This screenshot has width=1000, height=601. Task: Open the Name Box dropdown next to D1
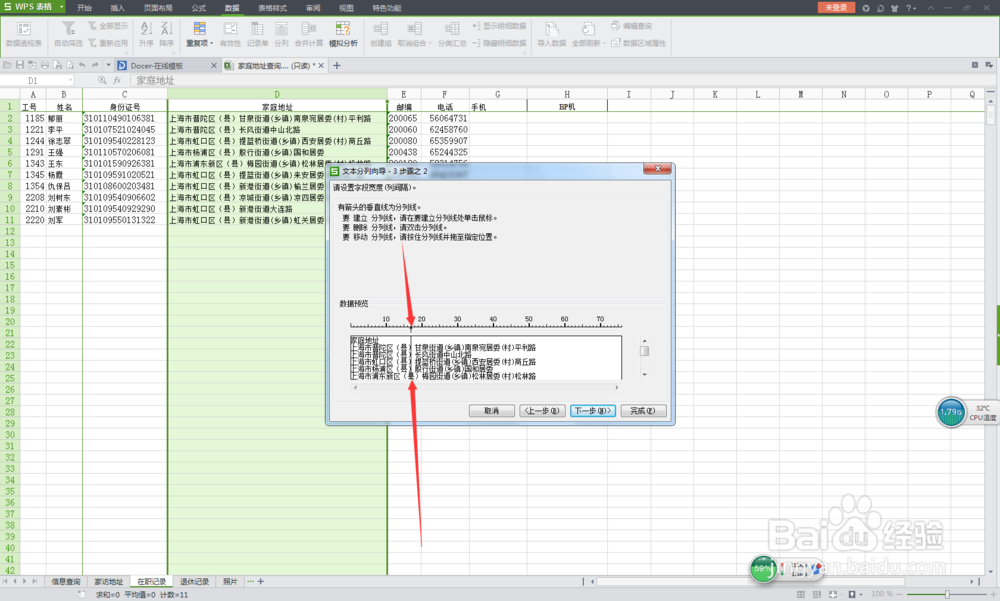(x=70, y=80)
